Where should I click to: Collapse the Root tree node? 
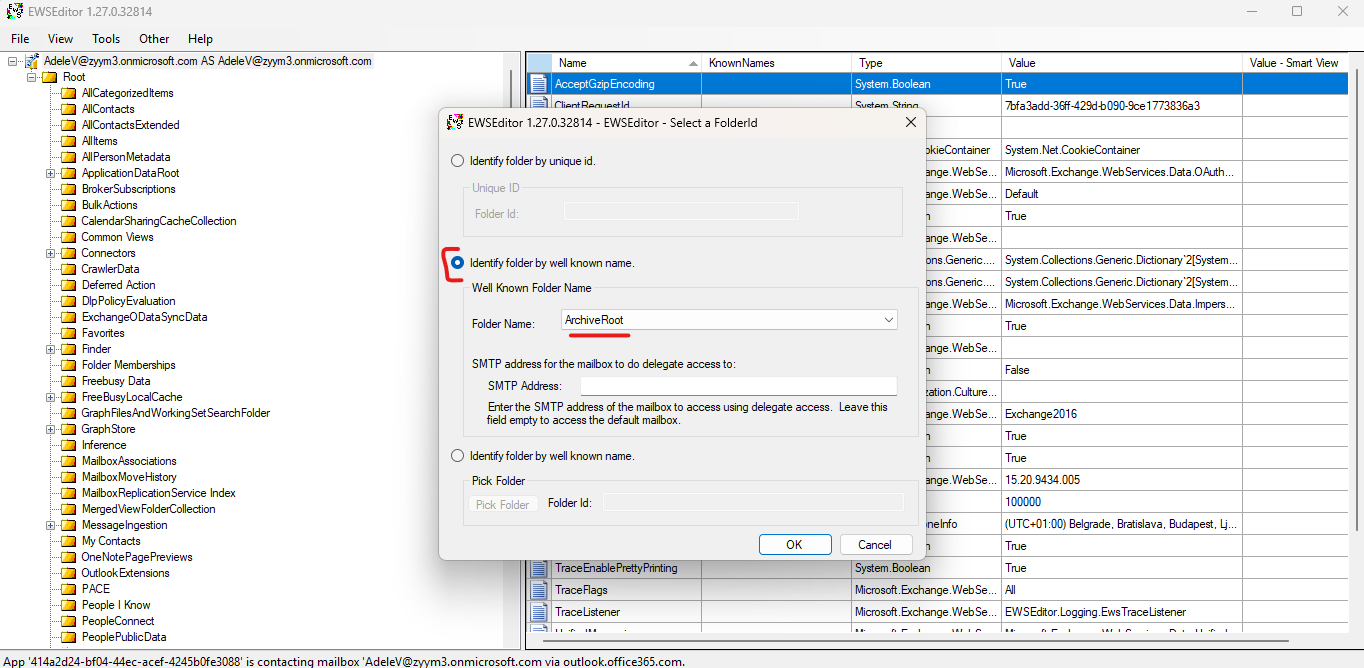(x=31, y=77)
